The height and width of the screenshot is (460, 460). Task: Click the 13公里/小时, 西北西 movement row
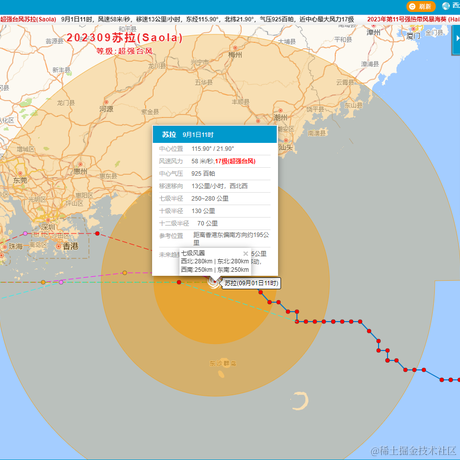point(215,186)
